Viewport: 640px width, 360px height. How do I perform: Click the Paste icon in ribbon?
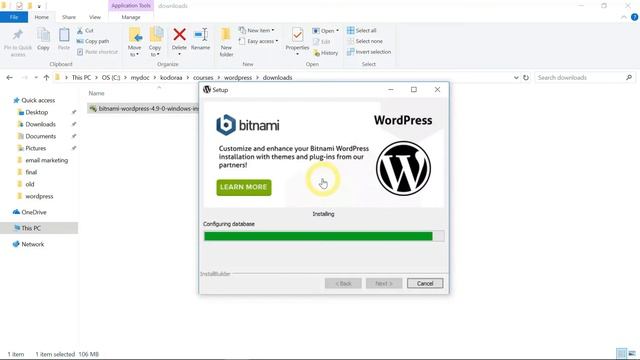(64, 35)
